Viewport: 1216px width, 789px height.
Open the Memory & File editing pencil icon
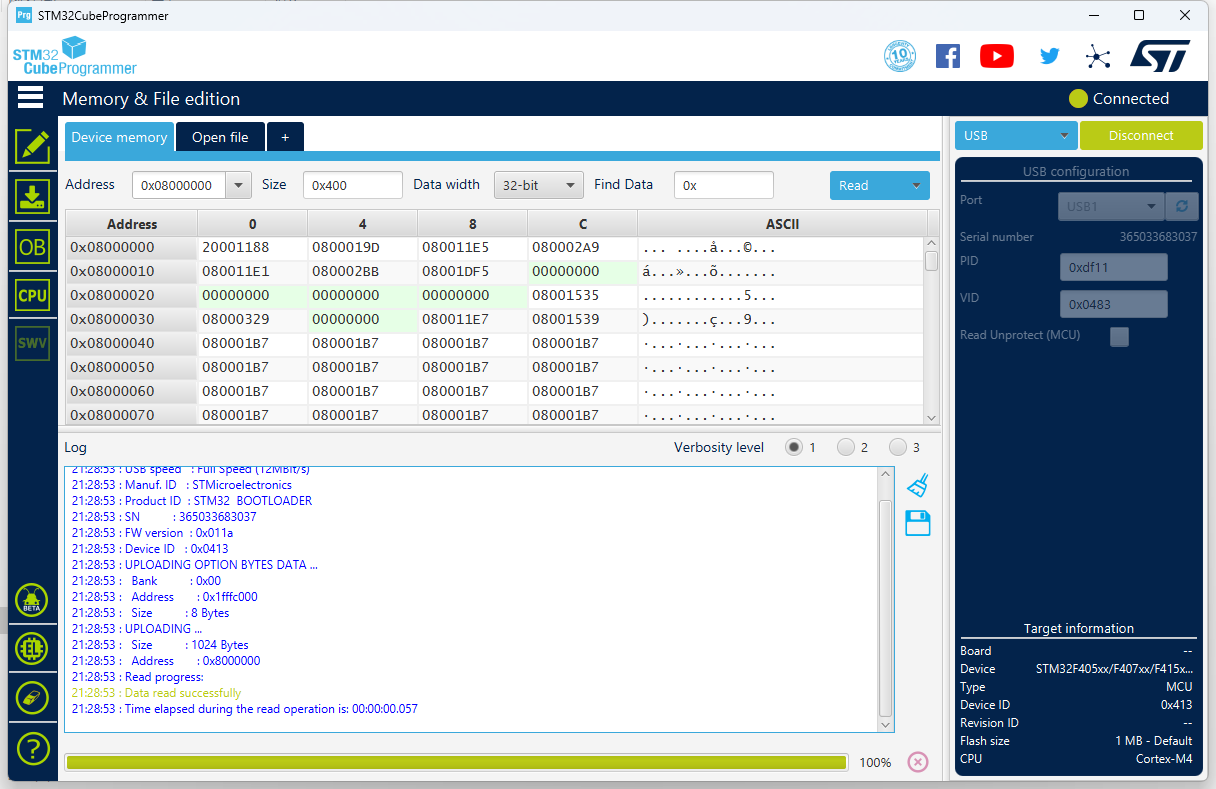tap(32, 146)
